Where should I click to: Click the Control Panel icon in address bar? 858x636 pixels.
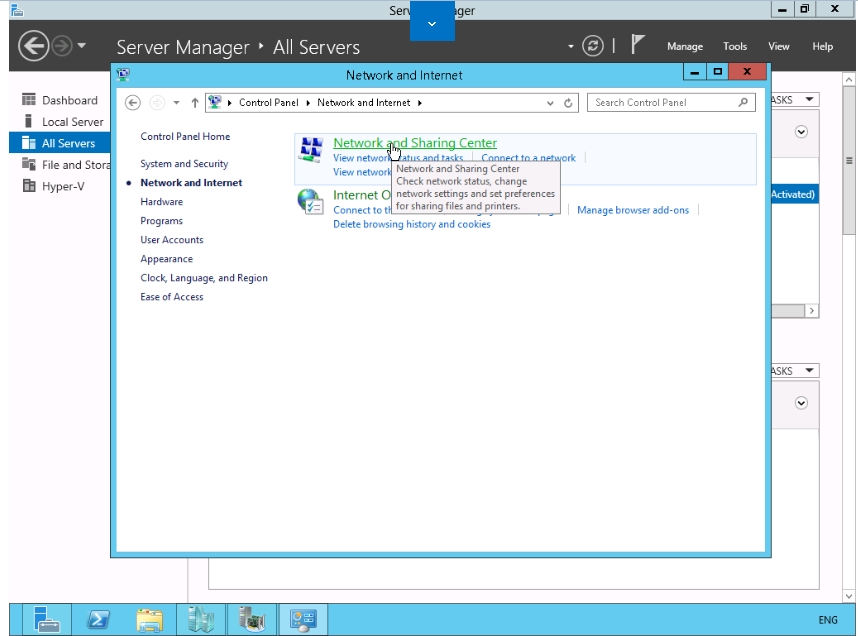click(214, 102)
